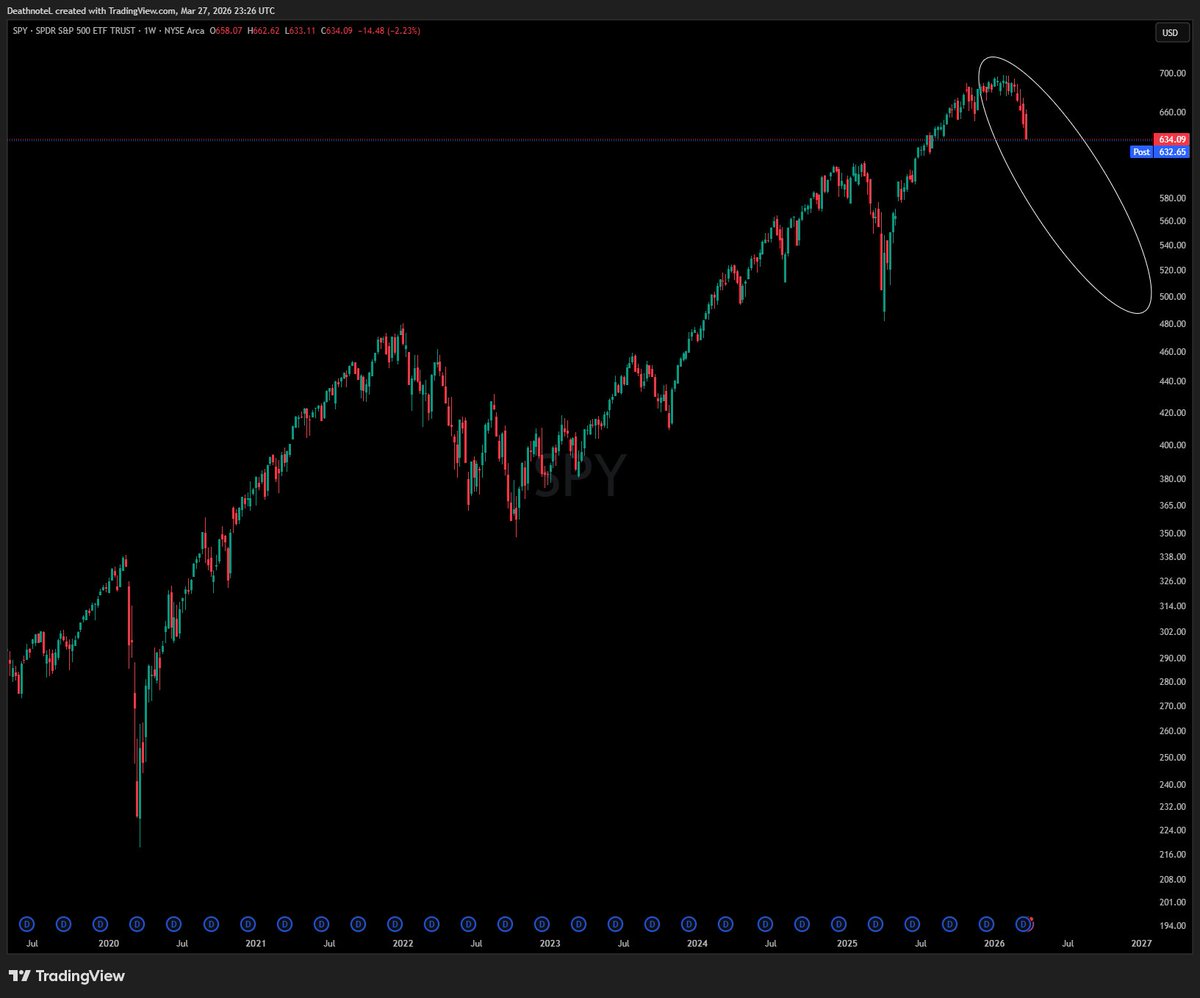
Task: Click the 420.00 price axis label
Action: pyautogui.click(x=1172, y=412)
